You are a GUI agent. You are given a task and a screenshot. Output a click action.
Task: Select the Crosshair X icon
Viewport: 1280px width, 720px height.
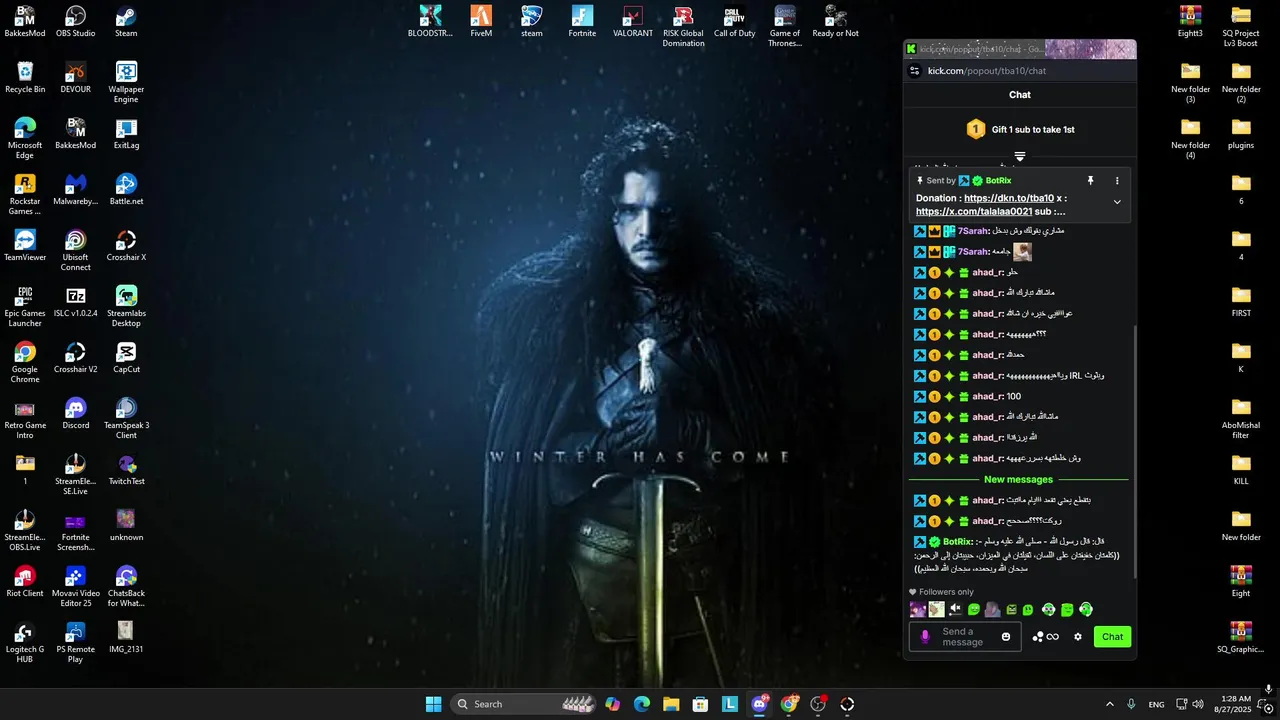[x=126, y=246]
